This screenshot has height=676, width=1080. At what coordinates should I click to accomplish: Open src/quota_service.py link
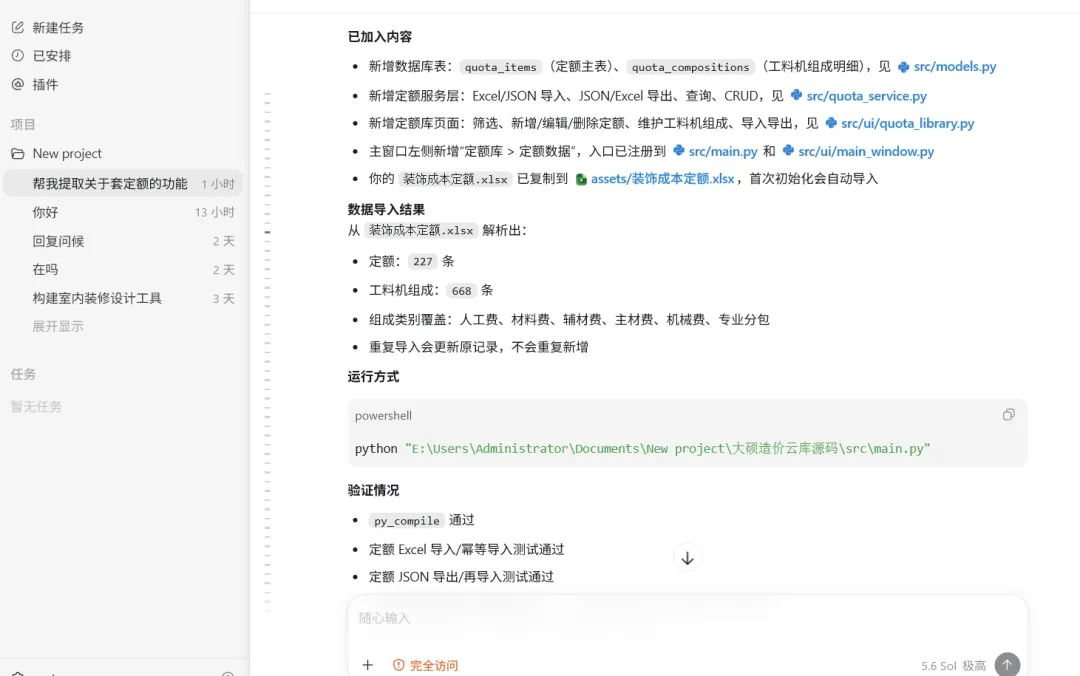(866, 96)
